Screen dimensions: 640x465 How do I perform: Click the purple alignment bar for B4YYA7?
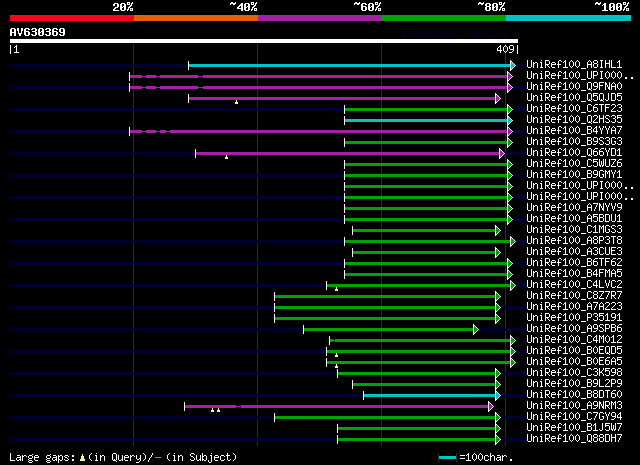(x=318, y=131)
